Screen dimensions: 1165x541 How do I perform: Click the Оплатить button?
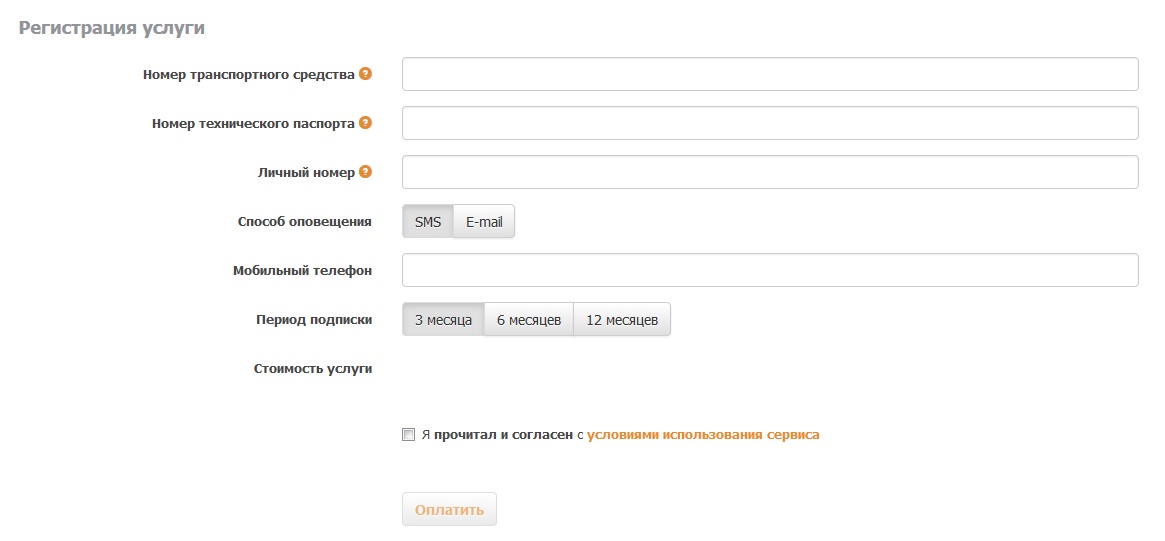tap(450, 509)
